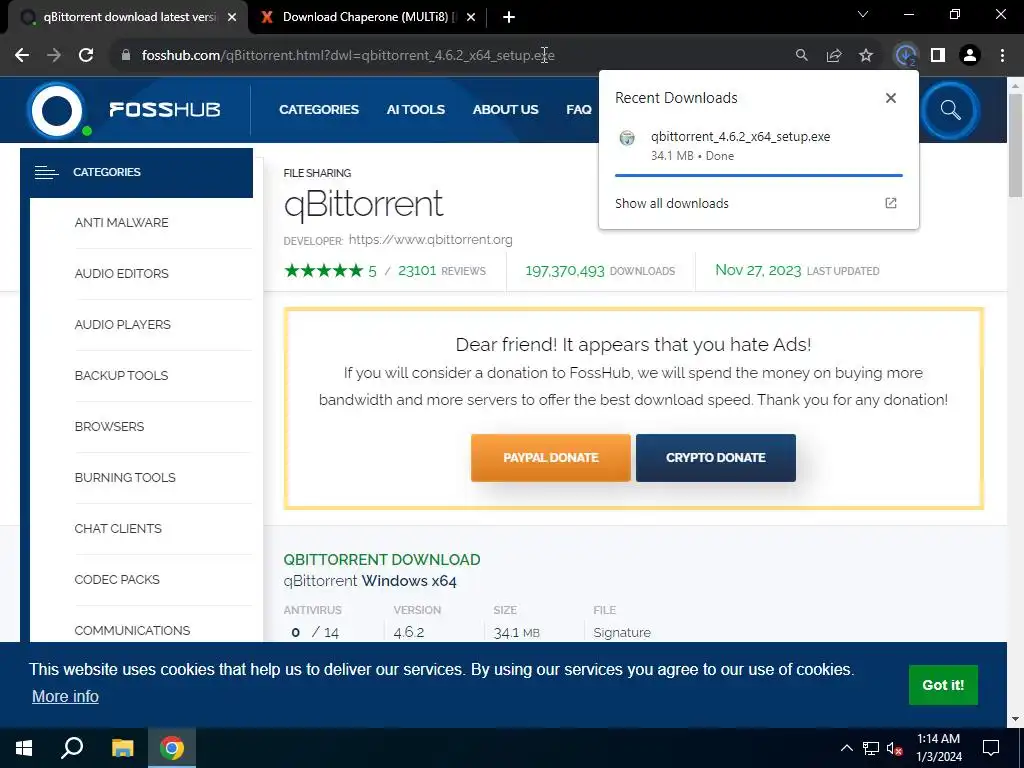Open tab search chevron in title bar
This screenshot has width=1024, height=768.
click(x=863, y=14)
